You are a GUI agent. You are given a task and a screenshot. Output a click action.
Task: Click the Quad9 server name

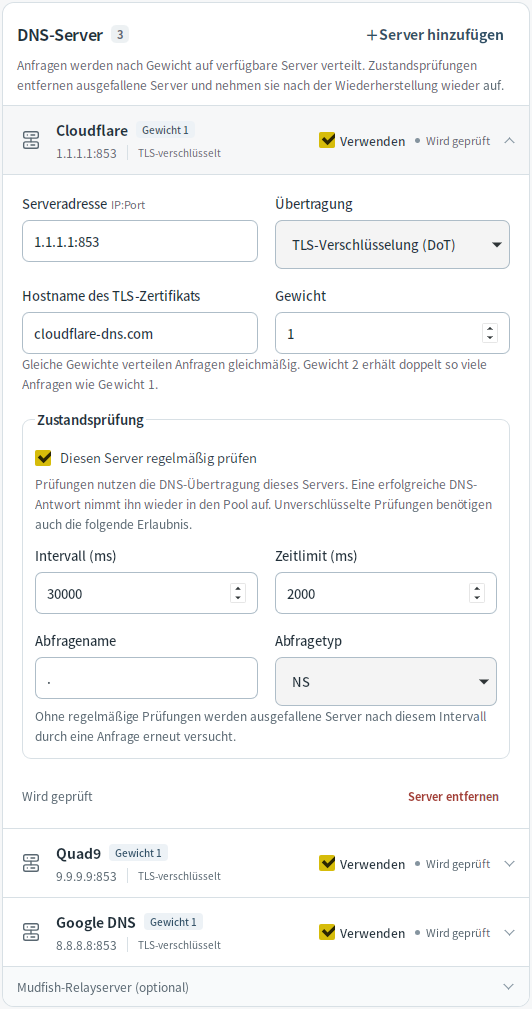[78, 853]
